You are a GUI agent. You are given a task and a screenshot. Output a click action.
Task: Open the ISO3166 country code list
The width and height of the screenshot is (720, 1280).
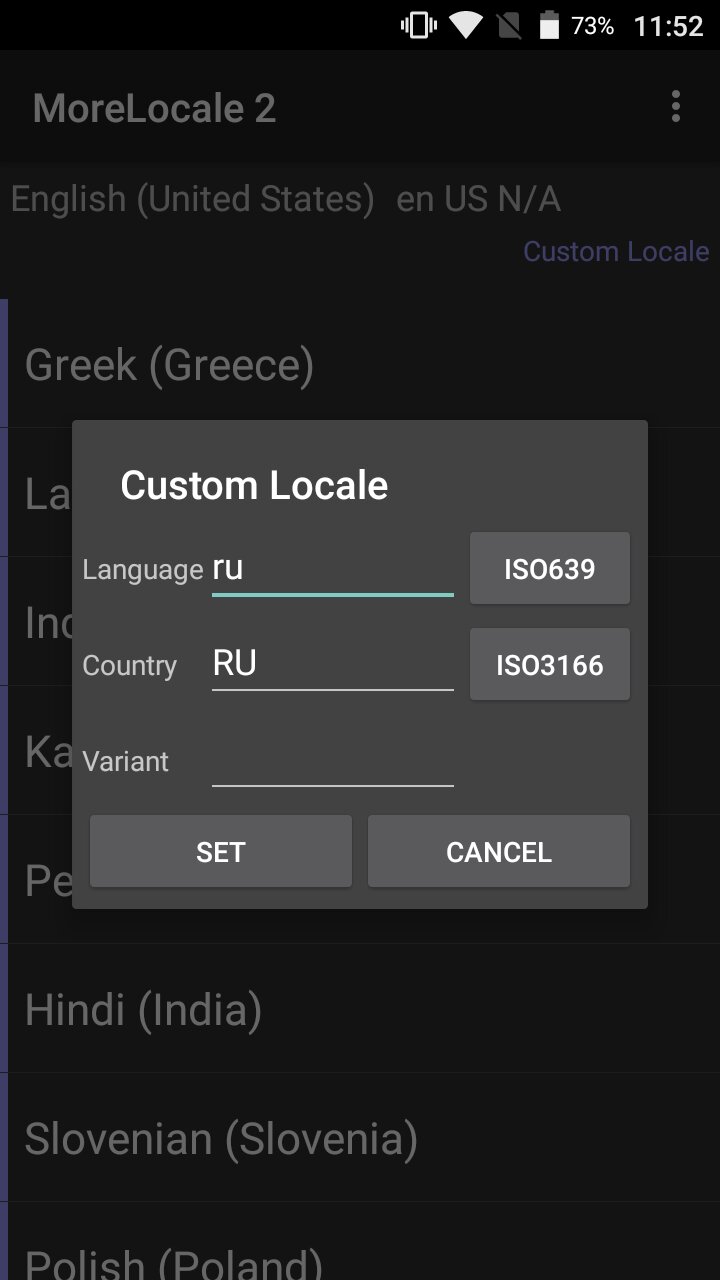[549, 665]
